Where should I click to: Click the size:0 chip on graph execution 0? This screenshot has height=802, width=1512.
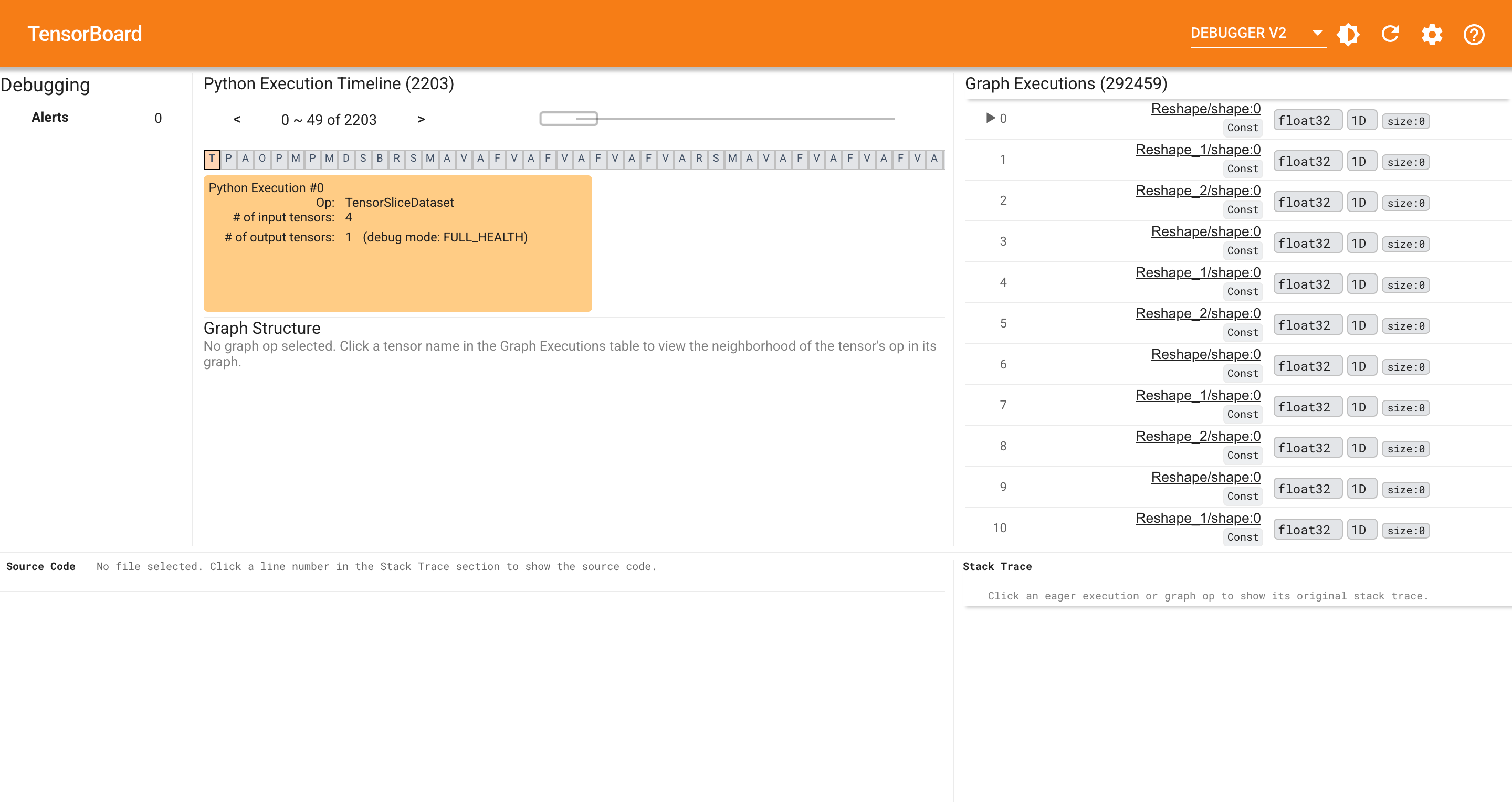click(1406, 120)
